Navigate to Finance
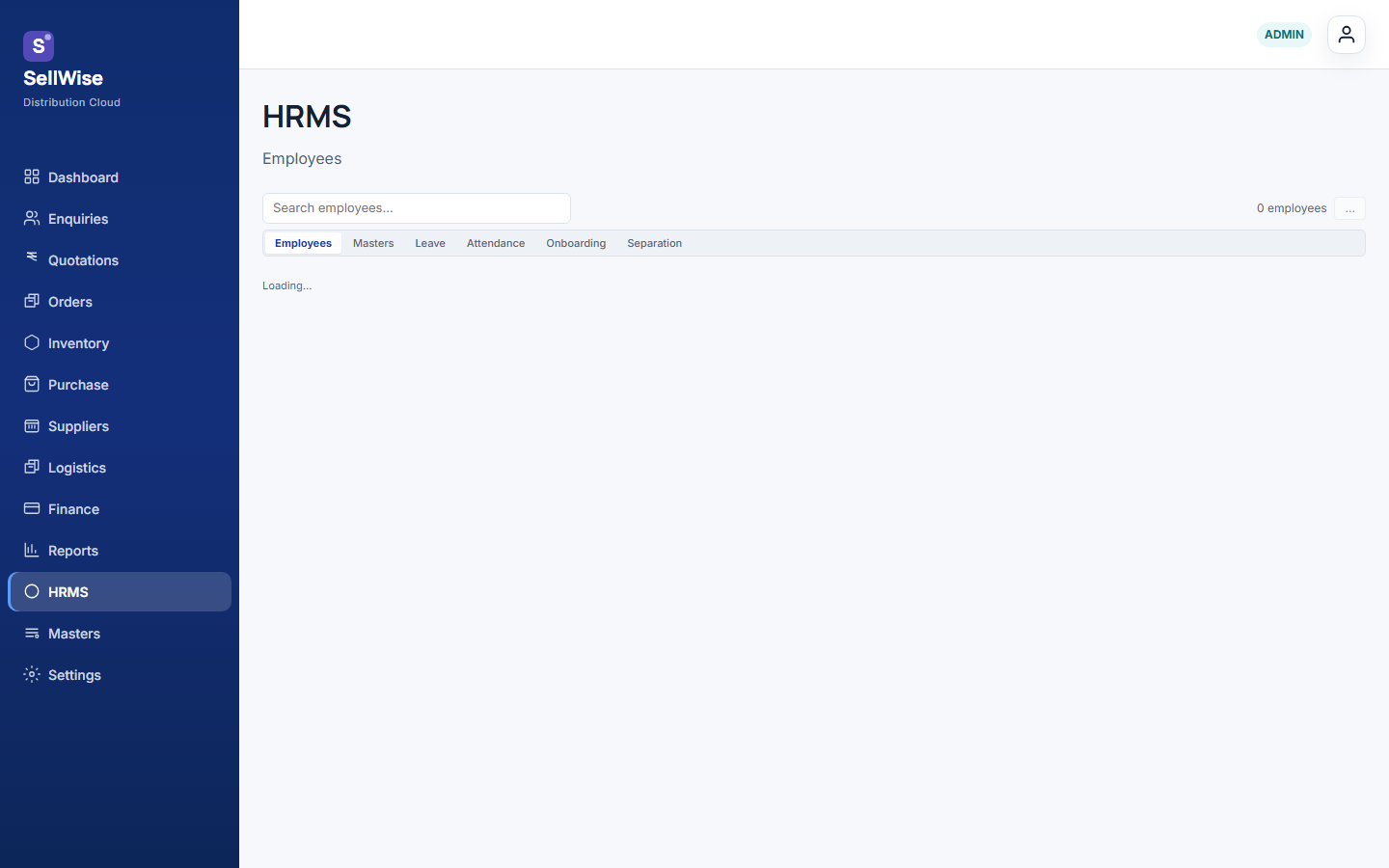This screenshot has width=1389, height=868. 120,509
